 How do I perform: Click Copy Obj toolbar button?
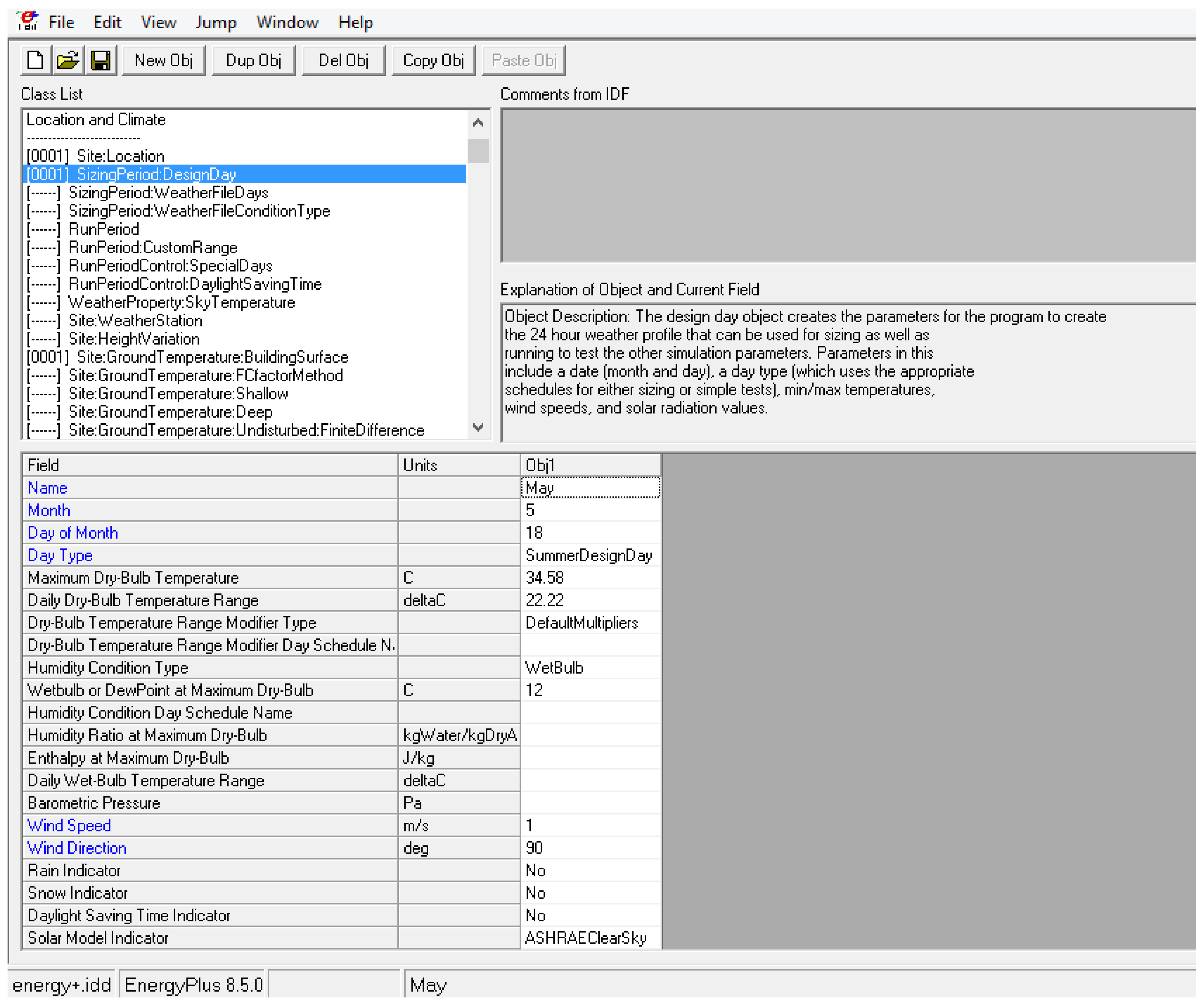click(433, 60)
